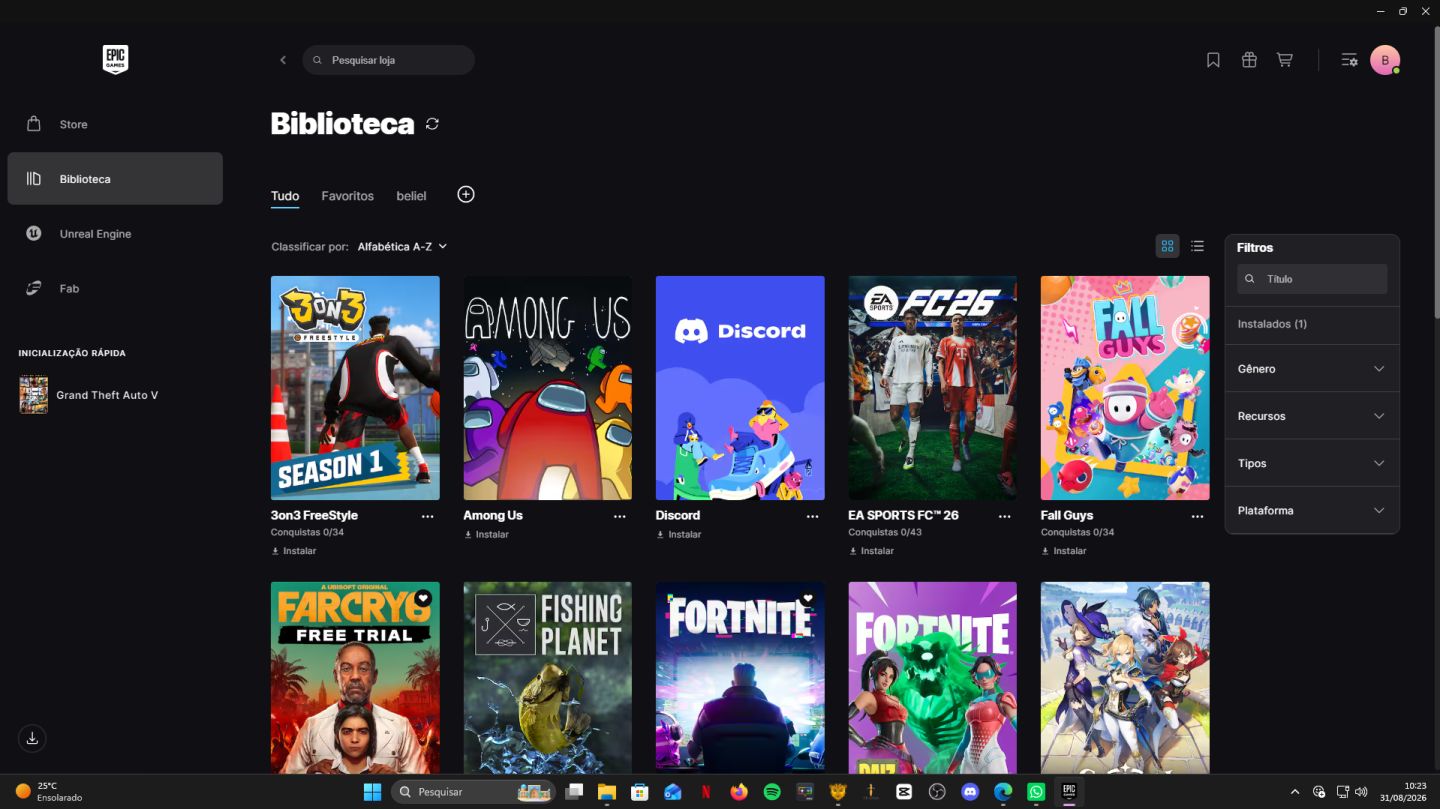Click the Epic Games logo
Viewport: 1440px width, 809px height.
(x=115, y=60)
